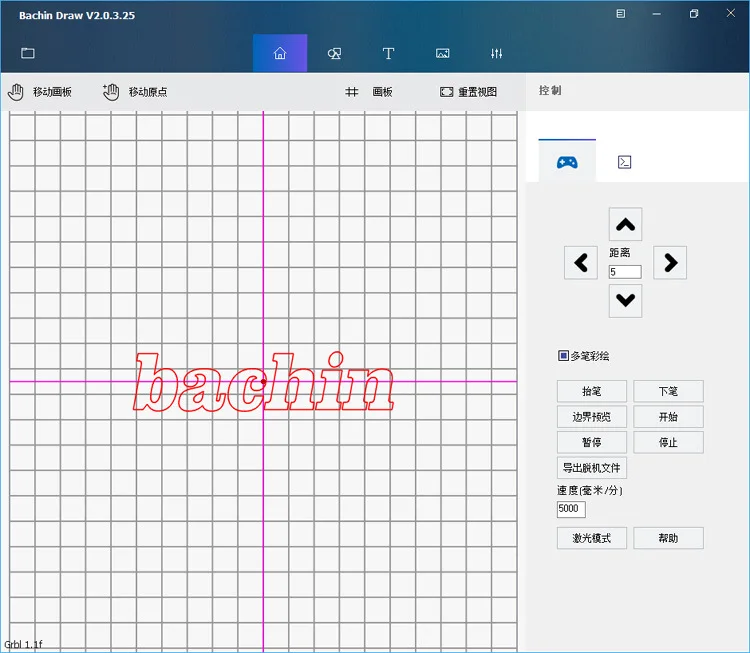The width and height of the screenshot is (750, 653).
Task: Select the gamepad control tab
Action: 567,162
